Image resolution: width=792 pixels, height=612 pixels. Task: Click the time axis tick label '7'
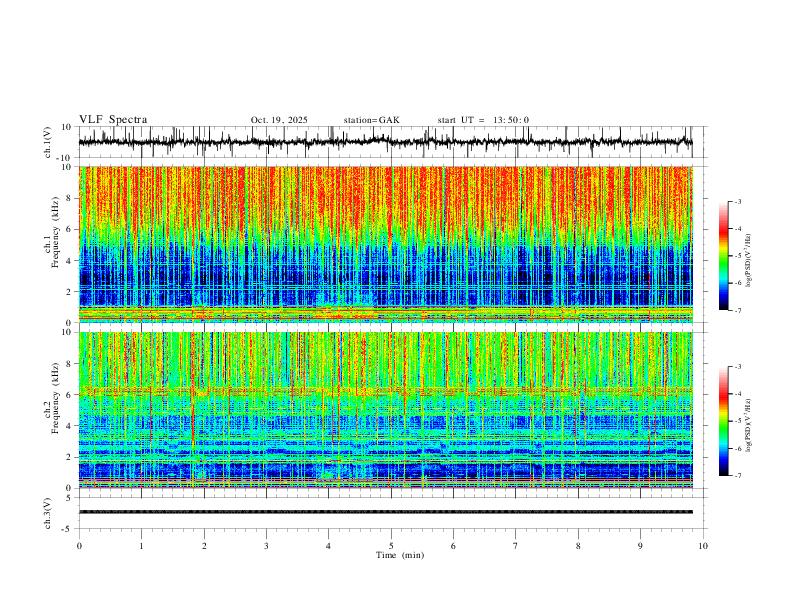[x=516, y=546]
